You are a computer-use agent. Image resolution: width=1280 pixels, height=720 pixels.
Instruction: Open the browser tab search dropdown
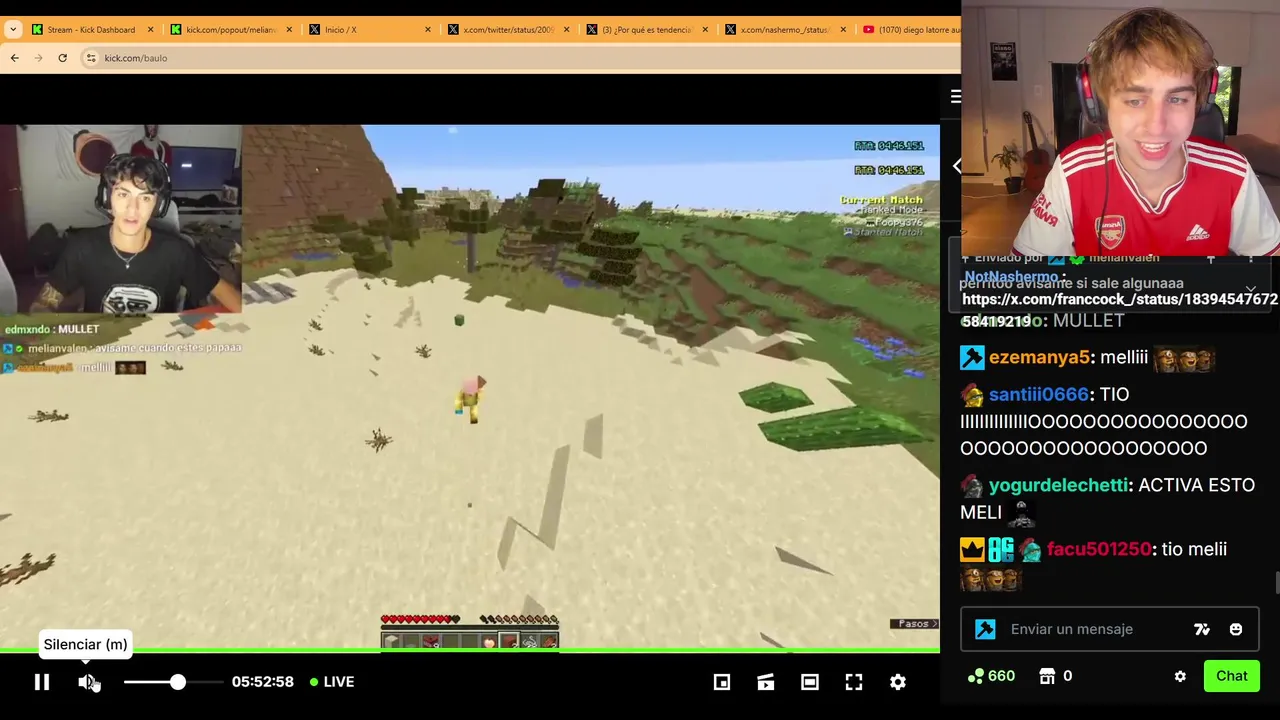tap(13, 30)
